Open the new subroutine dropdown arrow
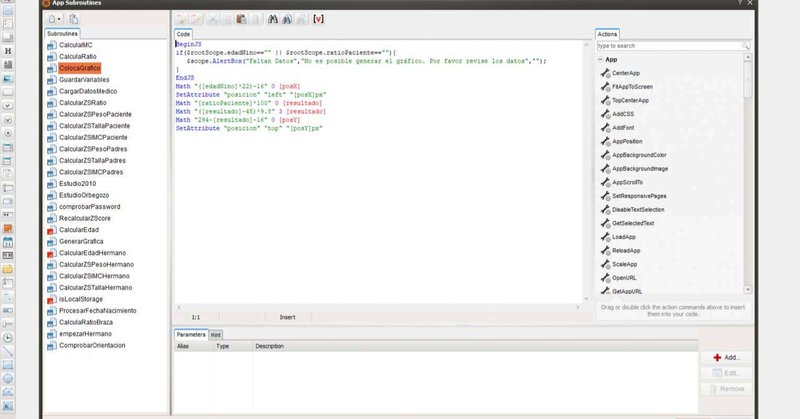Viewport: 800px width, 419px height. (59, 19)
